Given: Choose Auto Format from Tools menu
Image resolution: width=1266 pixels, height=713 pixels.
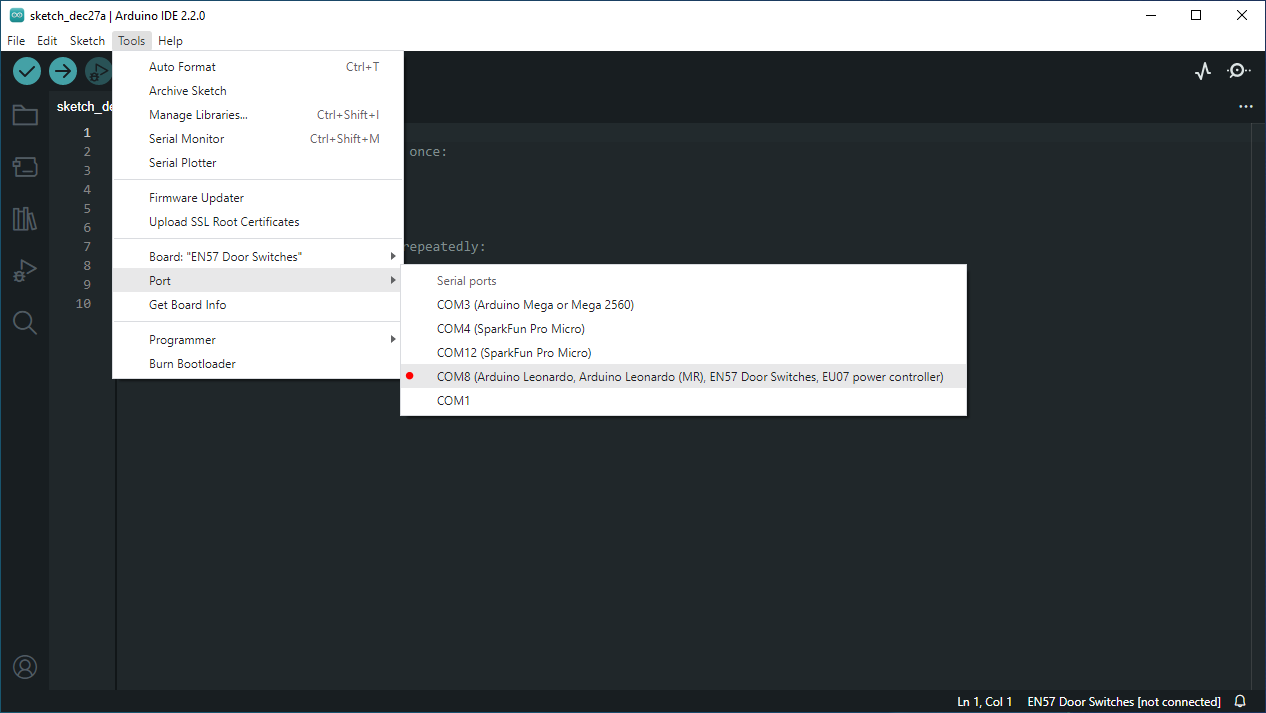Looking at the screenshot, I should click(258, 67).
